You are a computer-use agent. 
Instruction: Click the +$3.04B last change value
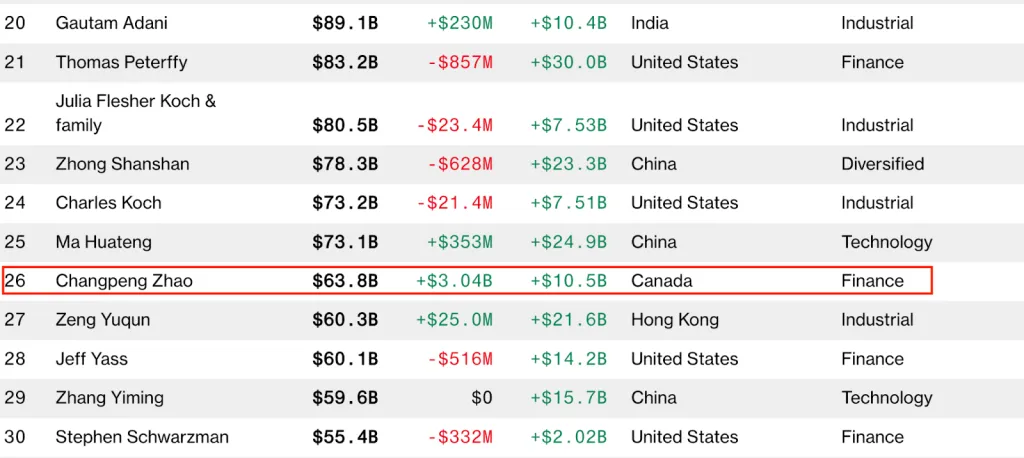(x=454, y=281)
